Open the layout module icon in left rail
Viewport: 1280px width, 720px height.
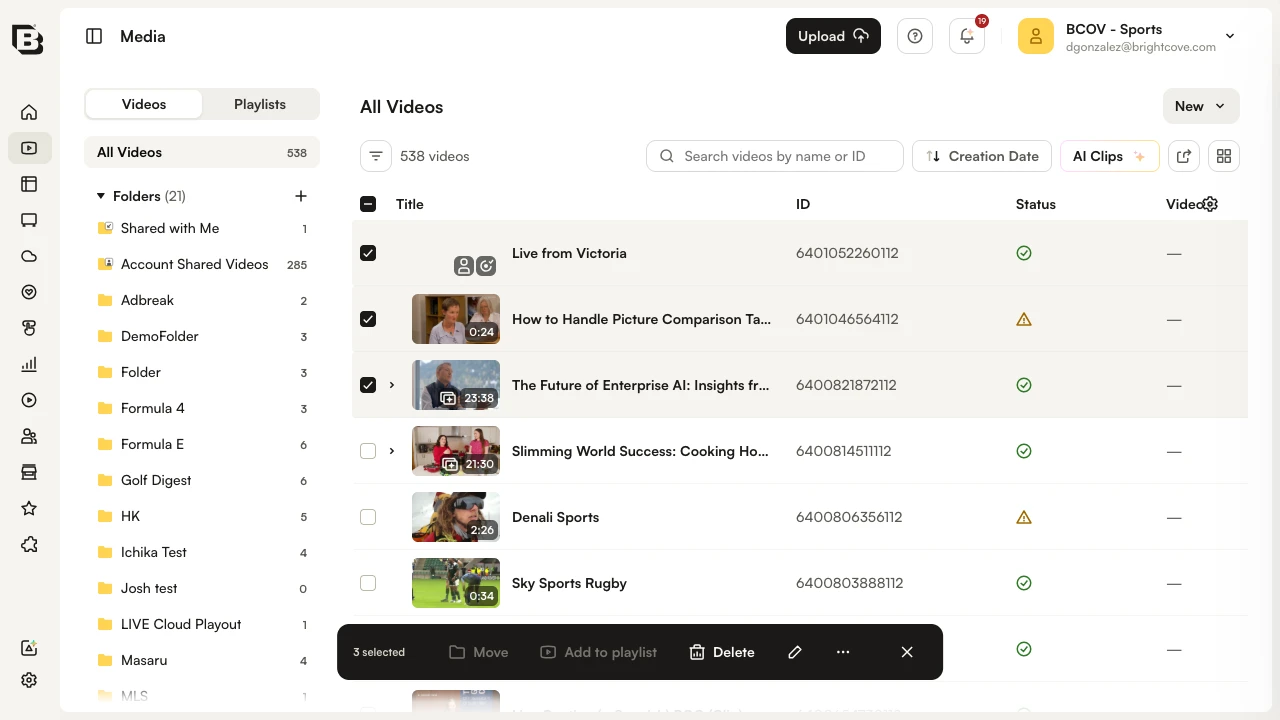click(x=29, y=184)
